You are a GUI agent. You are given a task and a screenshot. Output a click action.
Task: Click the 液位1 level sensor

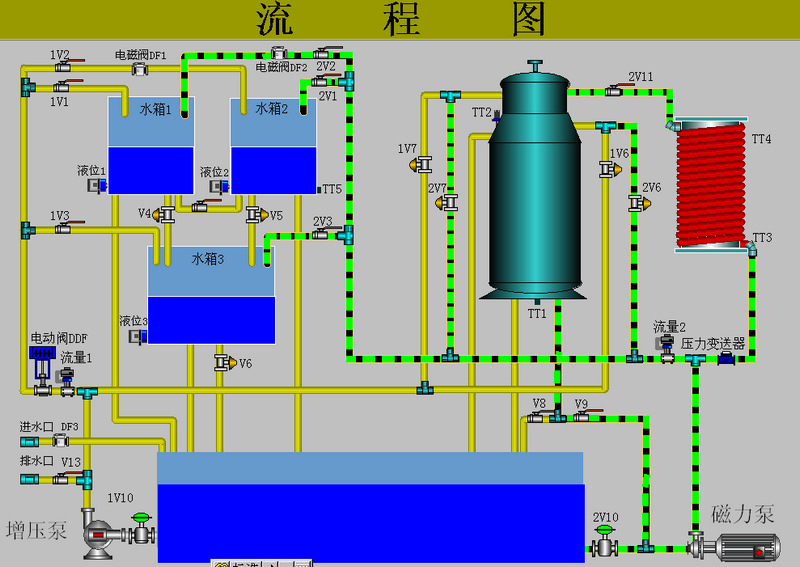(x=98, y=185)
